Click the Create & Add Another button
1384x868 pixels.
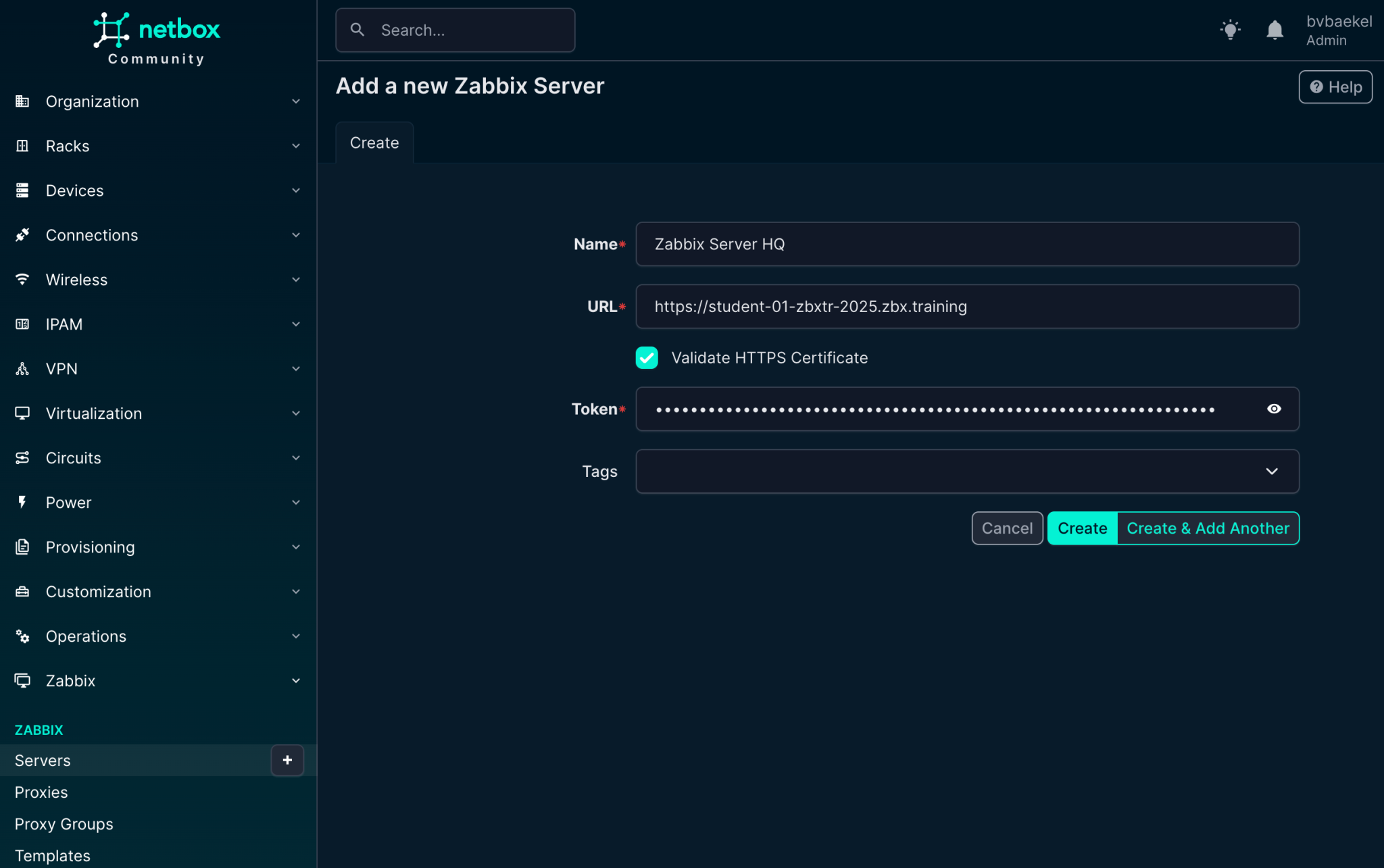coord(1208,528)
